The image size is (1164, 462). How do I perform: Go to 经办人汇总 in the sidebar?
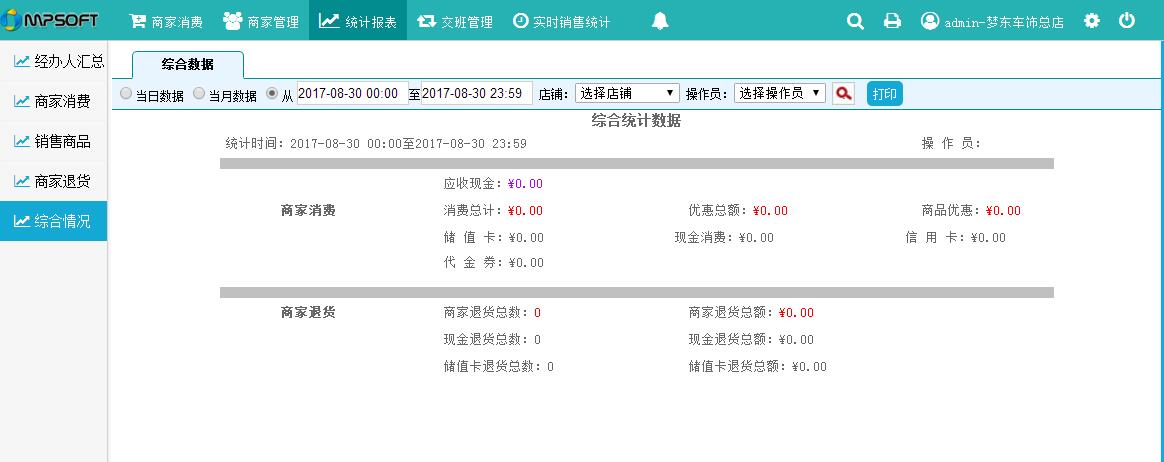tap(58, 61)
